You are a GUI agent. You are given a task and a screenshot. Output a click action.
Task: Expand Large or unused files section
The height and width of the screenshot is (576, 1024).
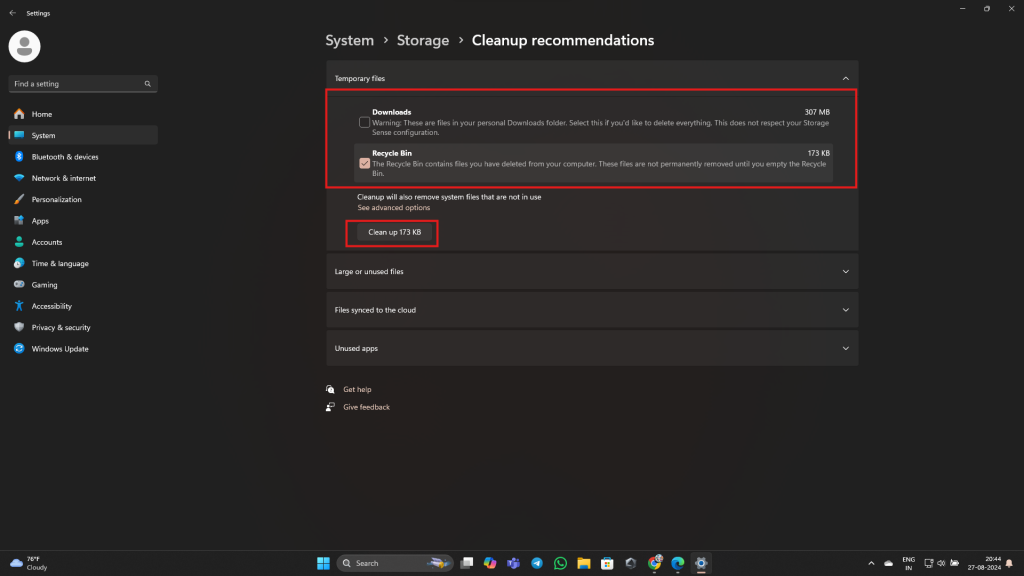click(845, 271)
